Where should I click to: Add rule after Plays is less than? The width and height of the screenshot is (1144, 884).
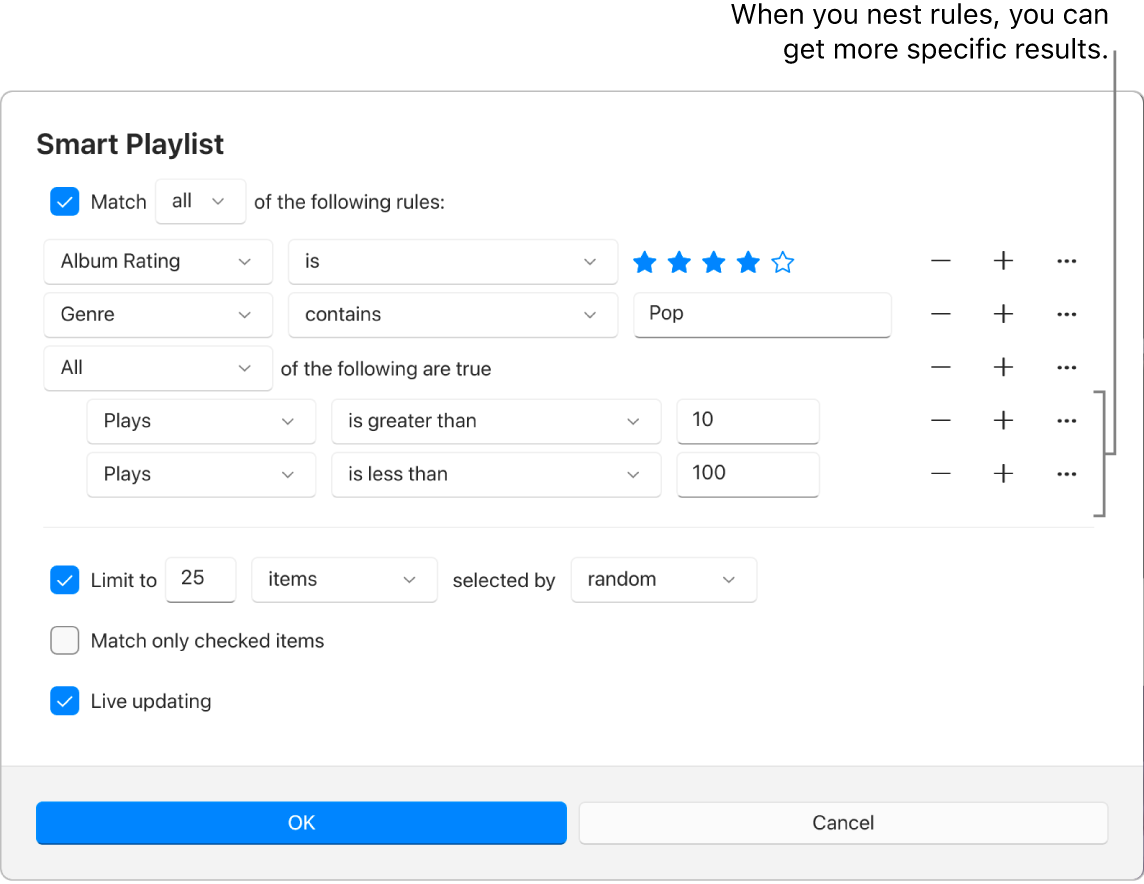[1003, 474]
